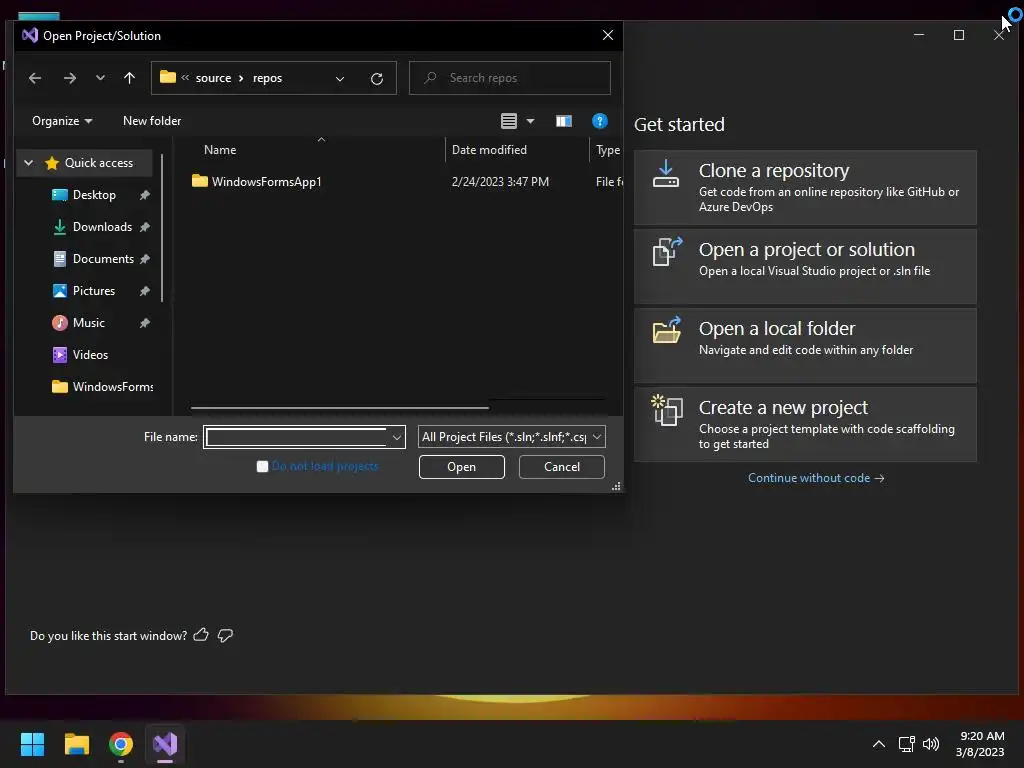Image resolution: width=1024 pixels, height=768 pixels.
Task: Toggle the preview pane icon
Action: pyautogui.click(x=564, y=121)
